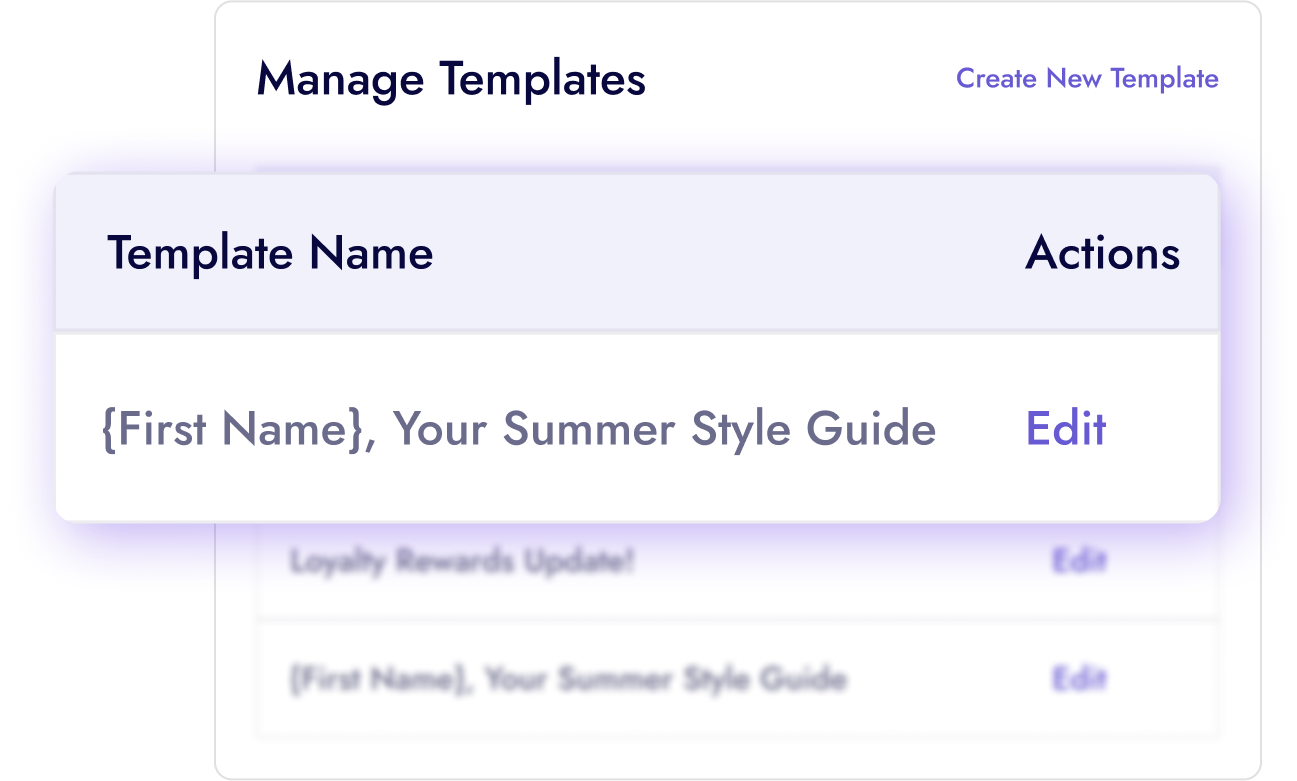The width and height of the screenshot is (1297, 781).
Task: Edit the {First Name}, Your Summer Style Guide template
Action: [x=1065, y=428]
